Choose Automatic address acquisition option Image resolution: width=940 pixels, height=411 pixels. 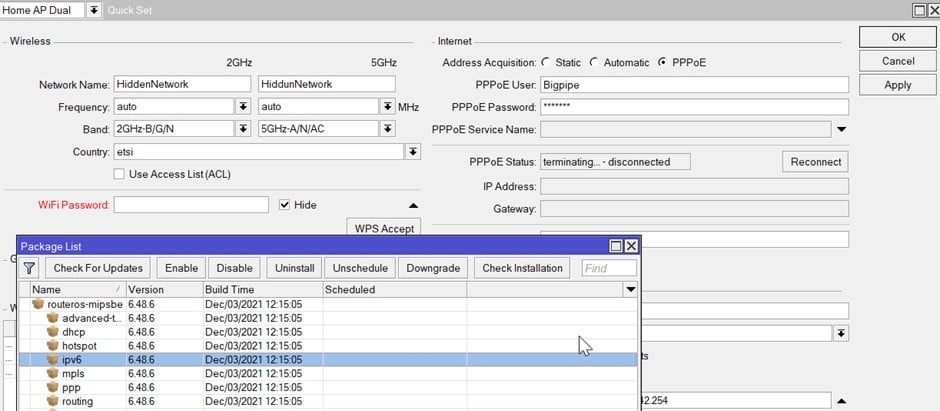tap(594, 62)
